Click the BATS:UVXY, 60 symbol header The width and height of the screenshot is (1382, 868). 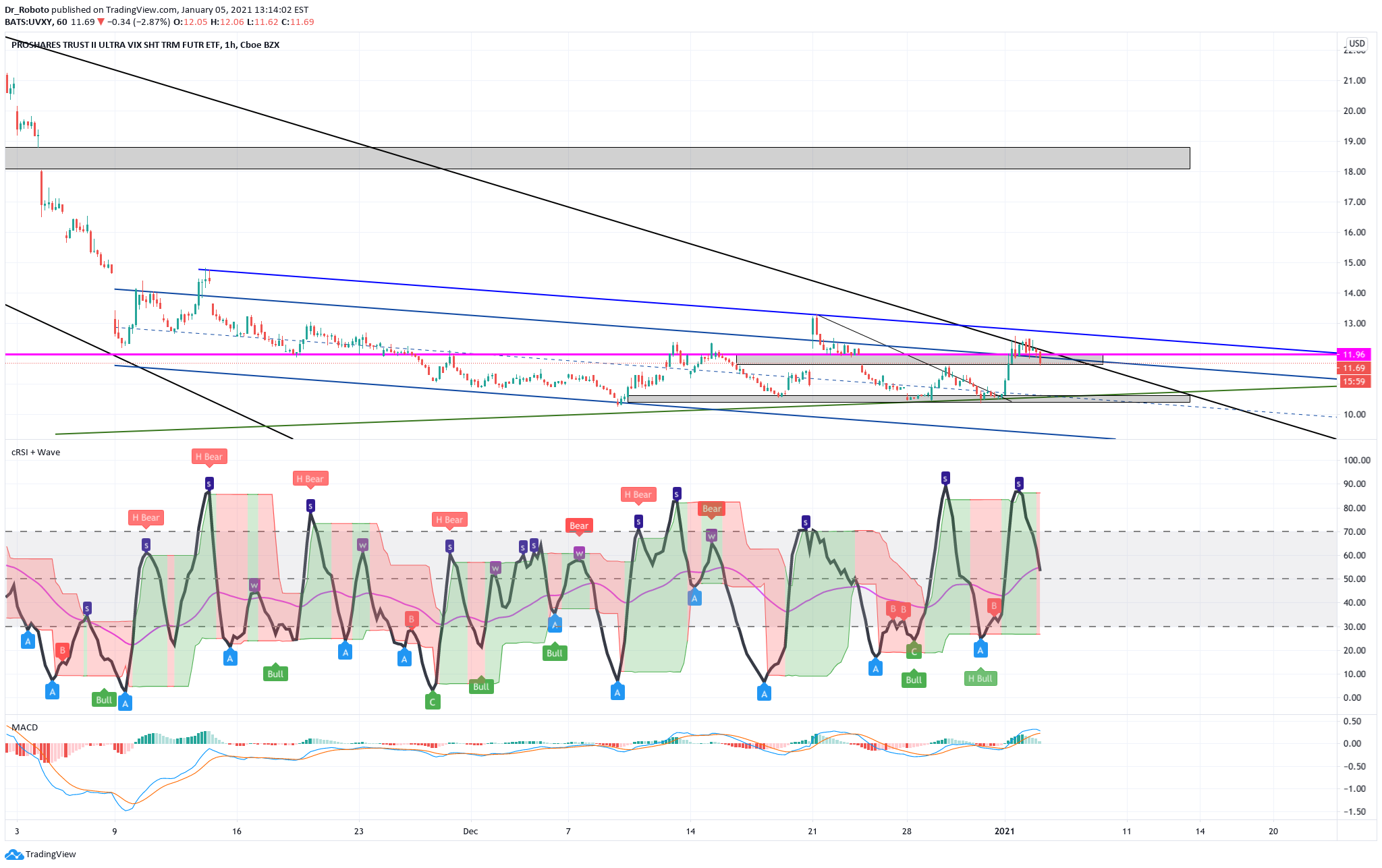(x=36, y=22)
